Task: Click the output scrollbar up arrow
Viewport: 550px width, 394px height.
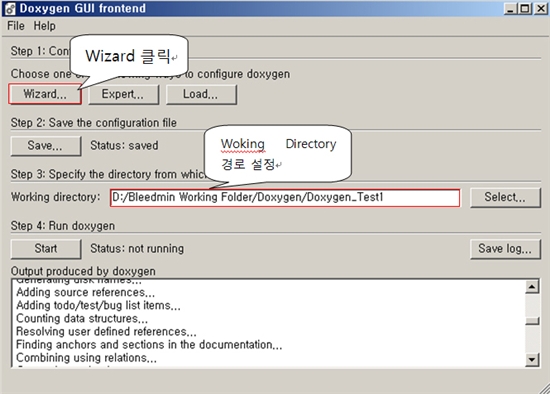Action: 532,287
